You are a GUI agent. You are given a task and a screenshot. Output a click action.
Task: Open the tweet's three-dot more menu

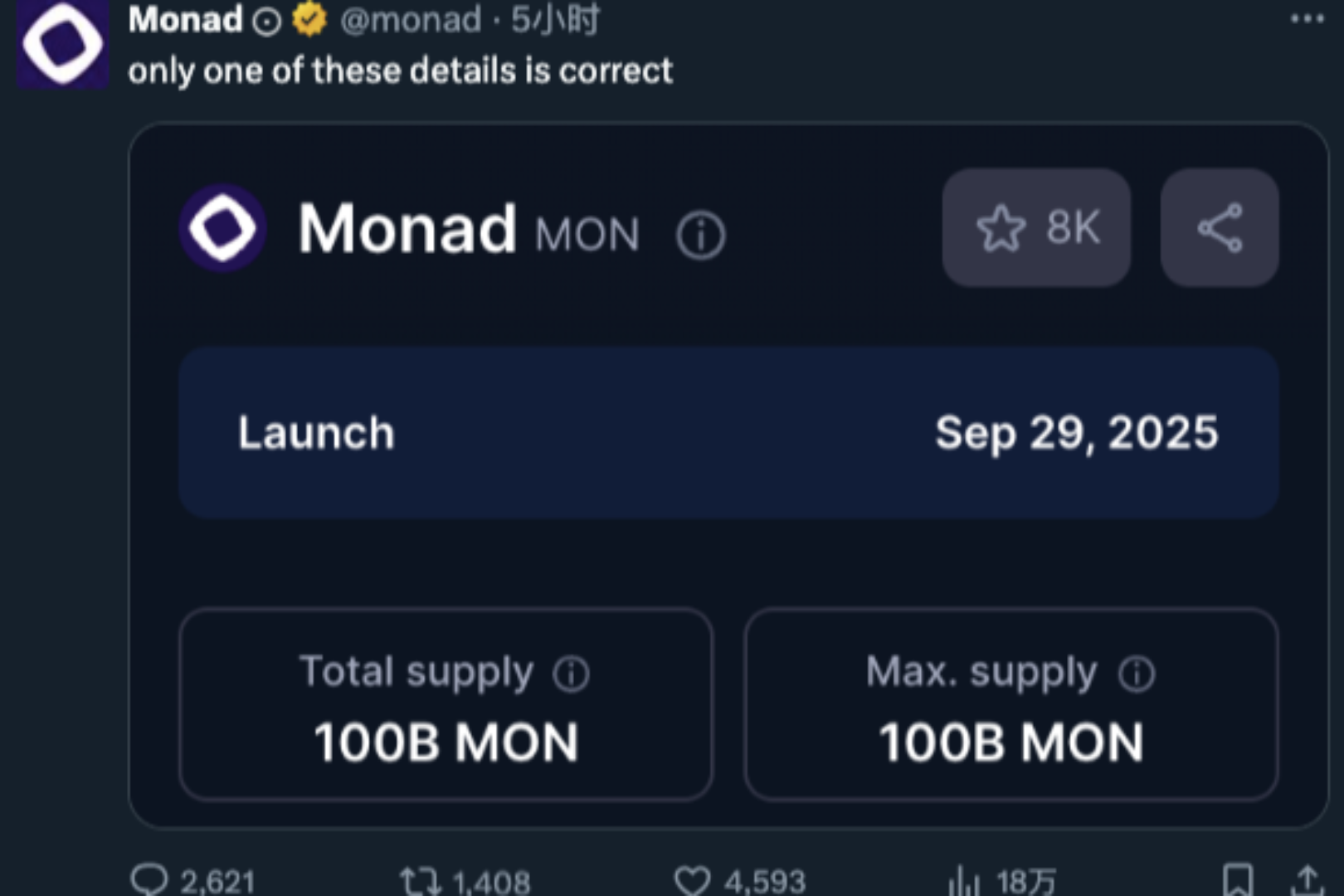[x=1307, y=18]
